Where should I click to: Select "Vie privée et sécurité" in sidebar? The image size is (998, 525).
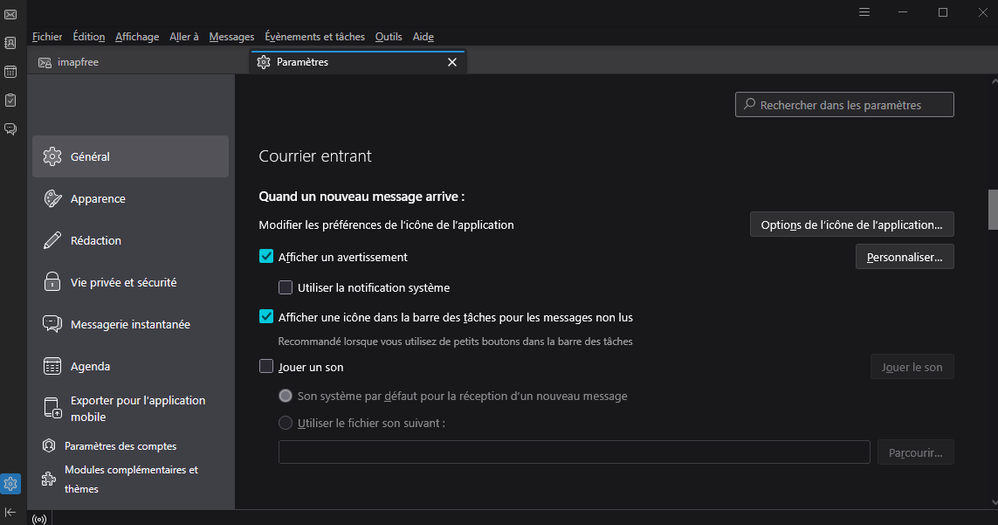pyautogui.click(x=123, y=283)
